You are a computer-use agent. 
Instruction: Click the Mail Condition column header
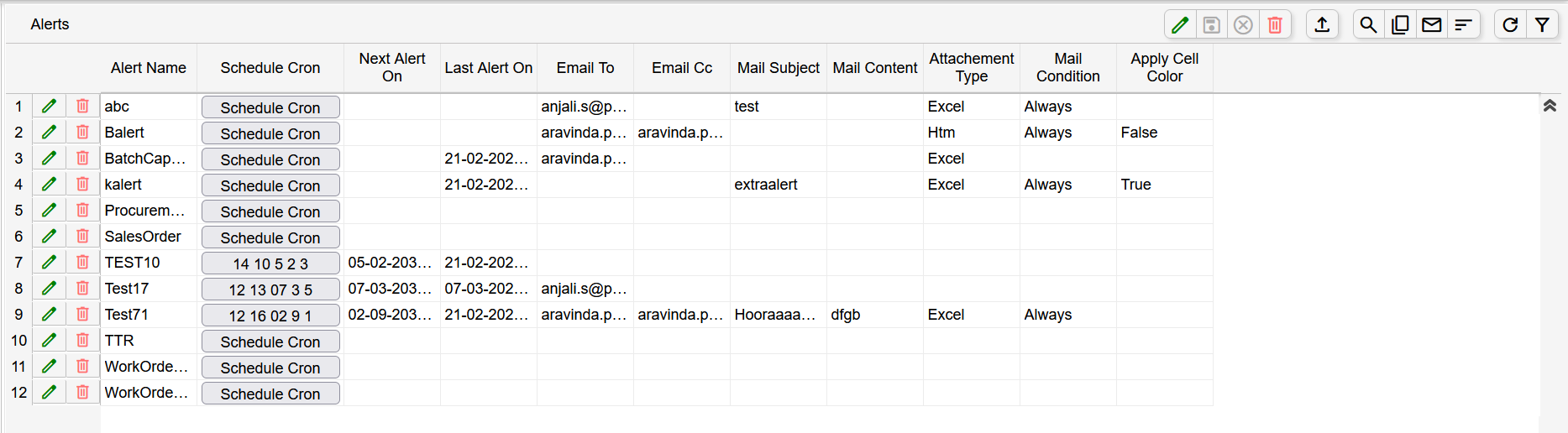[x=1067, y=68]
